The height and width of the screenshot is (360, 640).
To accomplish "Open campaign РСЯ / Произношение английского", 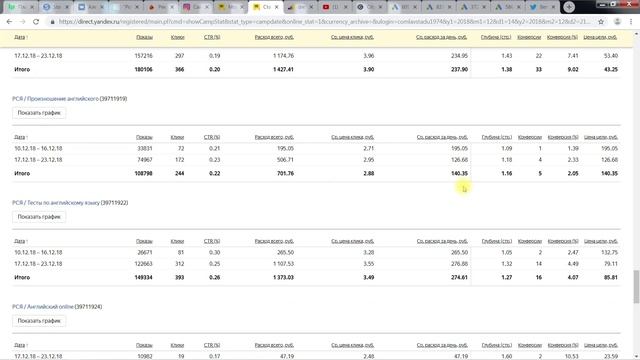I will 56,99.
